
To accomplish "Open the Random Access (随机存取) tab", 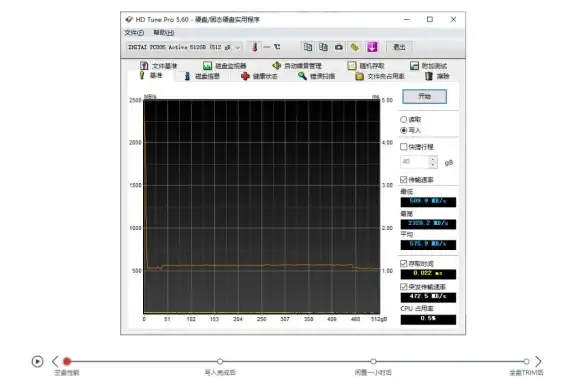I will tap(366, 66).
